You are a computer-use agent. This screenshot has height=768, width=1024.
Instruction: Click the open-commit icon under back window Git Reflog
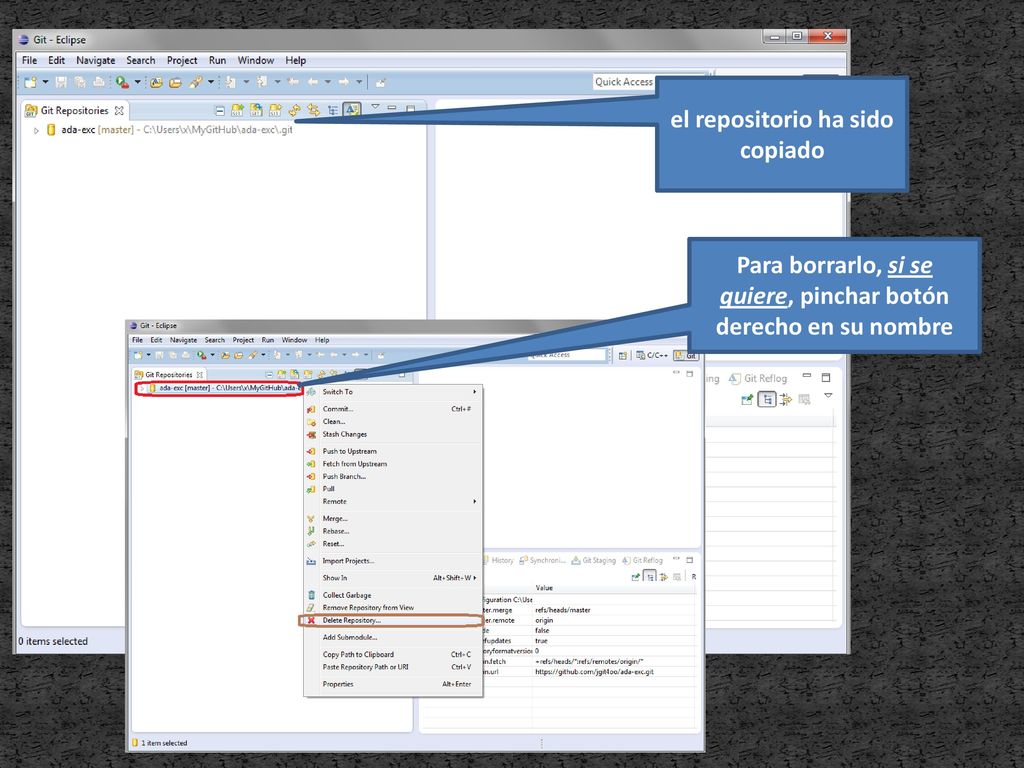[747, 399]
